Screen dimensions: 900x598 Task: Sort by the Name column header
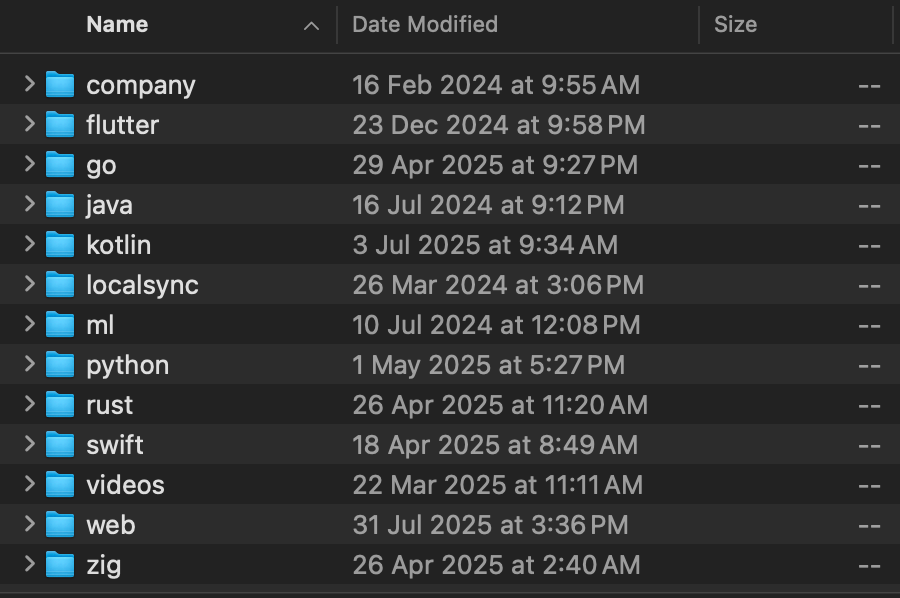[x=117, y=25]
